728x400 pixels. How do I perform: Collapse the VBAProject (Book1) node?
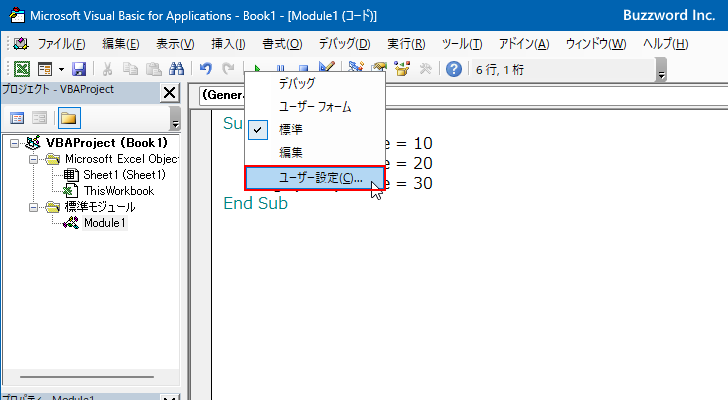click(x=14, y=143)
